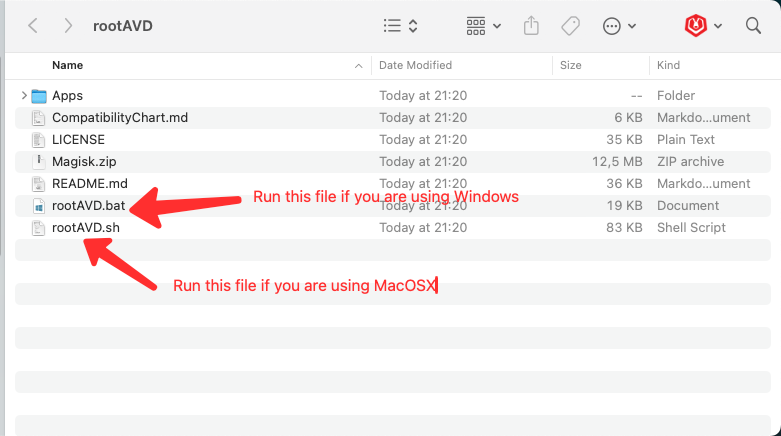Sort by the Kind column
Image resolution: width=781 pixels, height=436 pixels.
668,65
